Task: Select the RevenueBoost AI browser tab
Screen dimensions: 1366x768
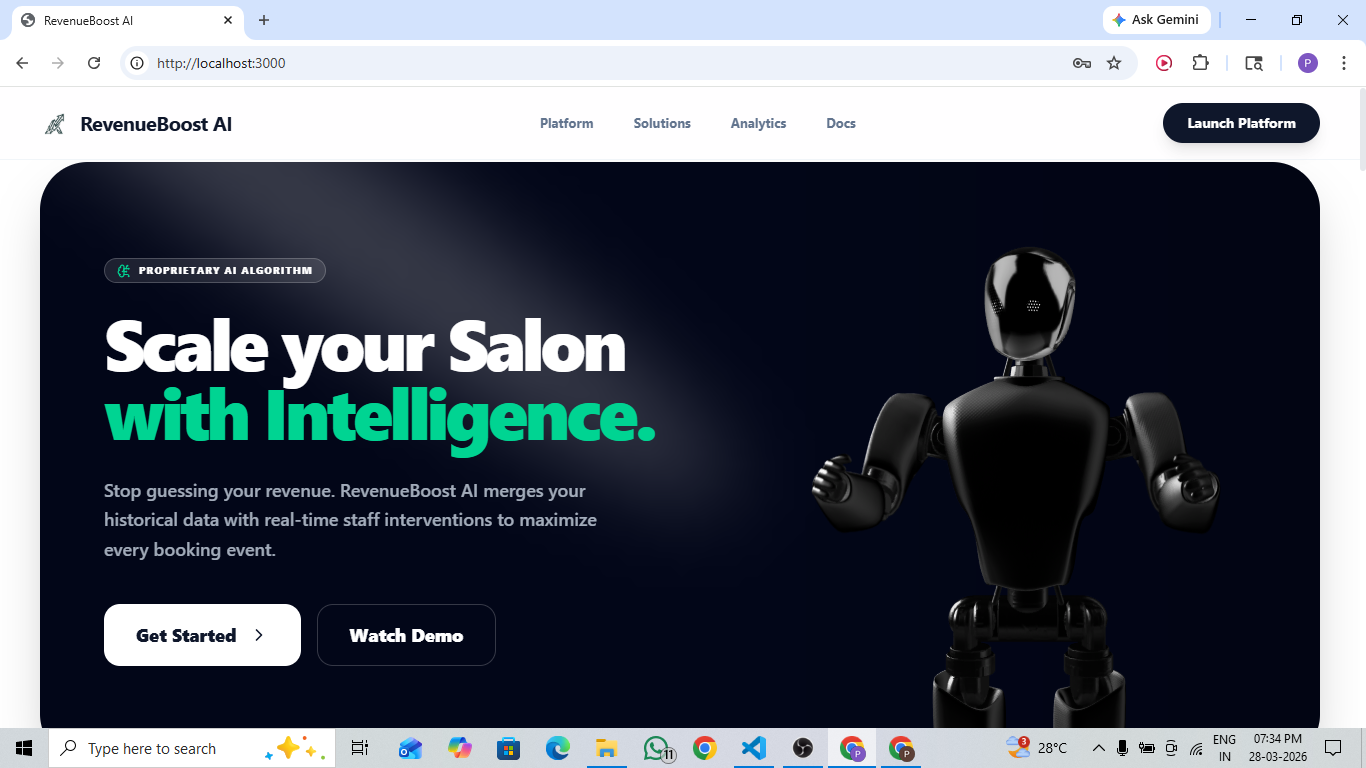Action: click(x=128, y=21)
